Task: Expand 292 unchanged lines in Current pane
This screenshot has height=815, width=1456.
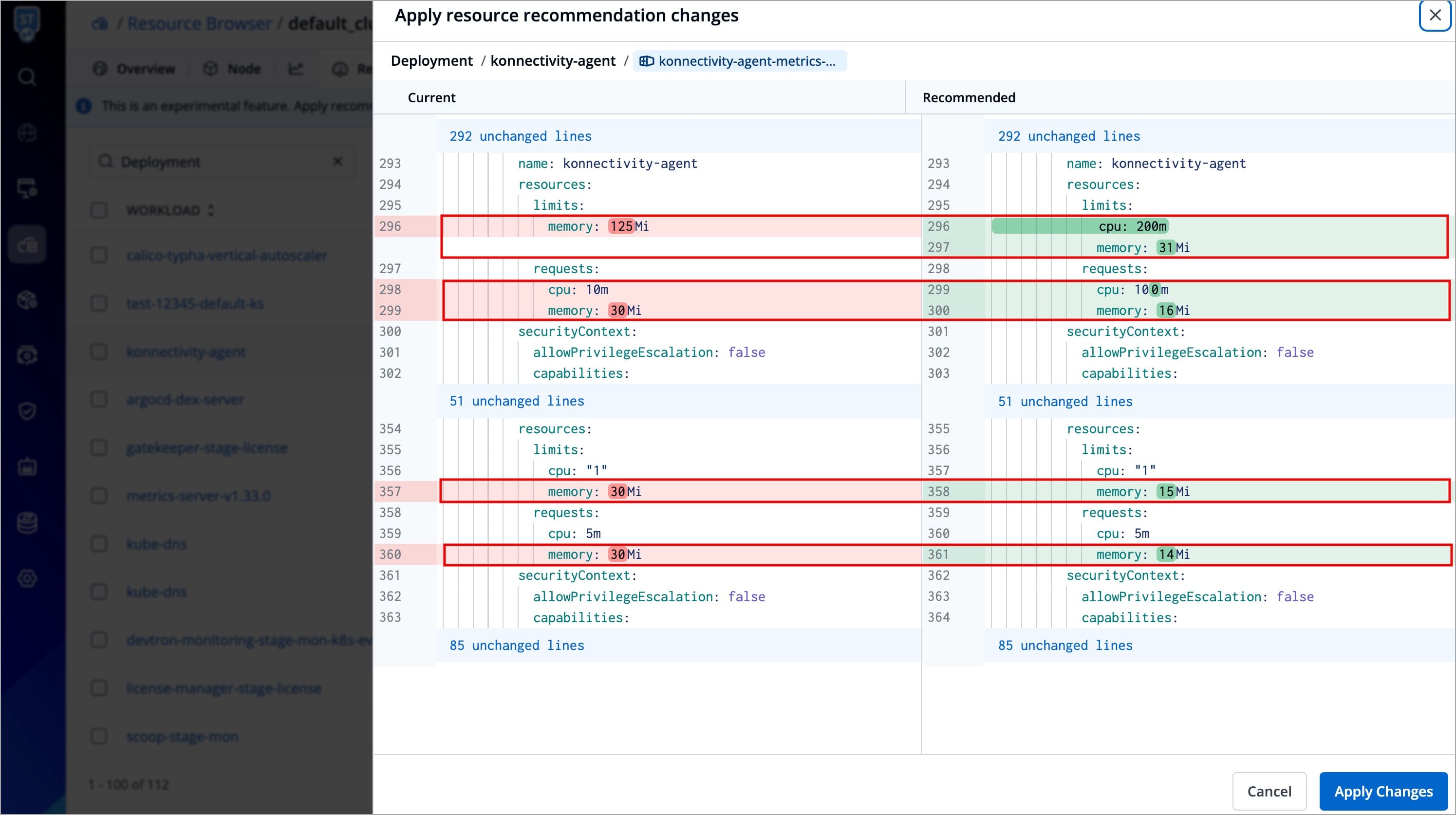Action: [x=520, y=136]
